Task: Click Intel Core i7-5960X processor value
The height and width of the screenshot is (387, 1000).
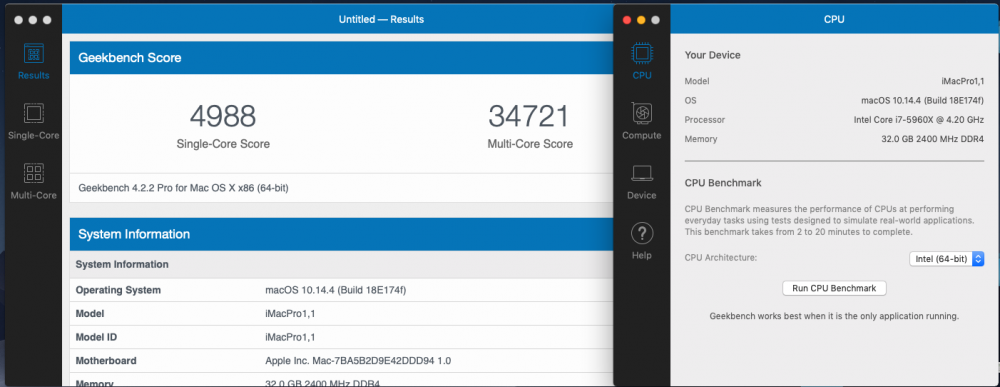Action: (x=919, y=120)
